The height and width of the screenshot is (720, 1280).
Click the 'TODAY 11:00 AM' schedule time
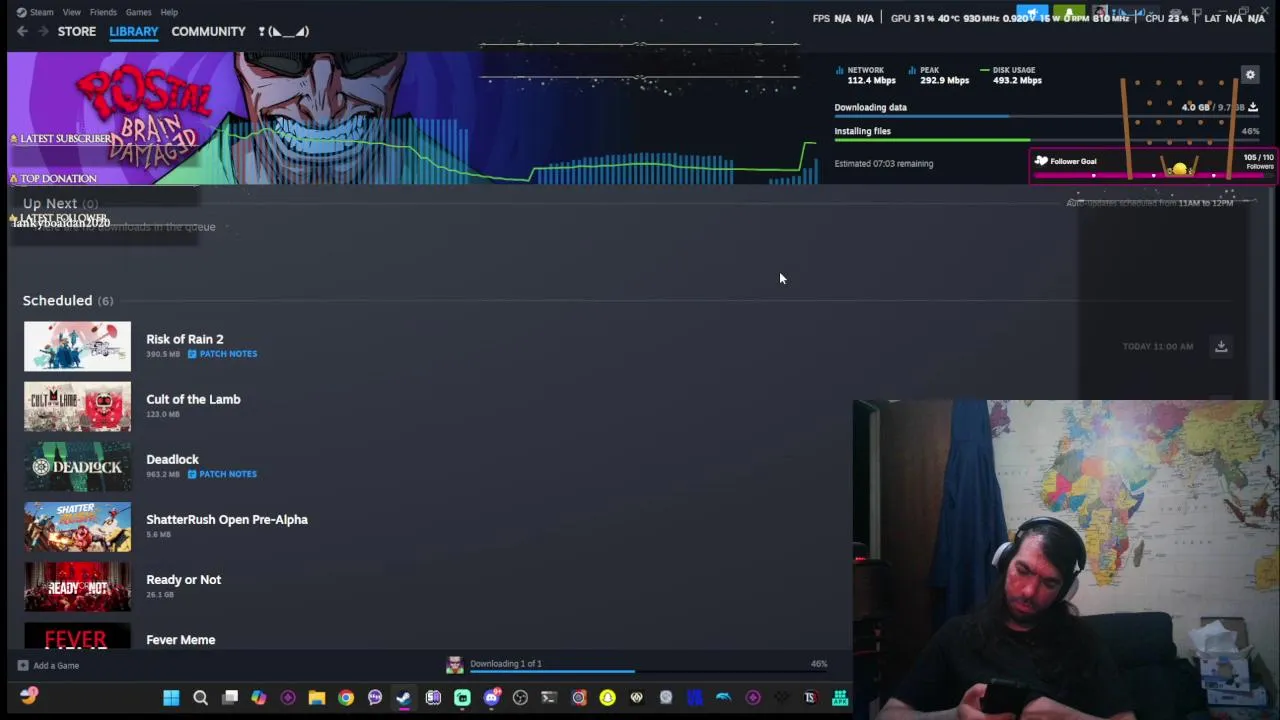(1158, 346)
